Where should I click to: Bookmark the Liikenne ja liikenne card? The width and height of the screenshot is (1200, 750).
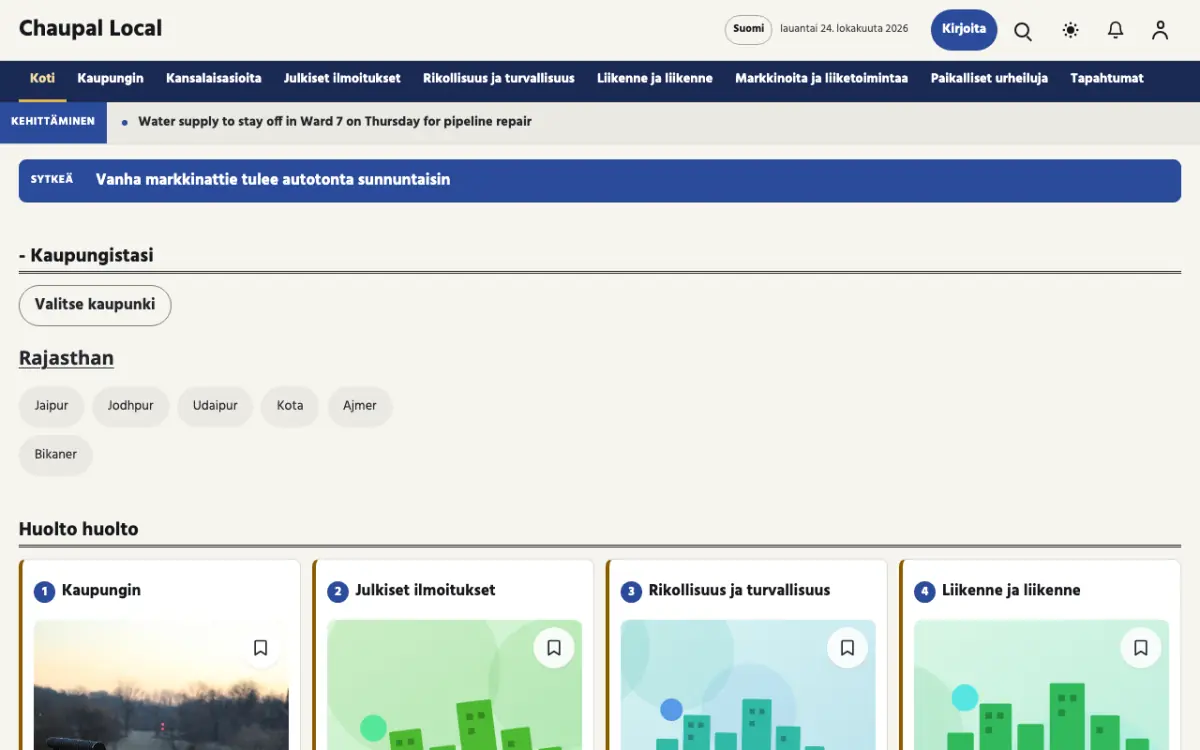(x=1141, y=648)
